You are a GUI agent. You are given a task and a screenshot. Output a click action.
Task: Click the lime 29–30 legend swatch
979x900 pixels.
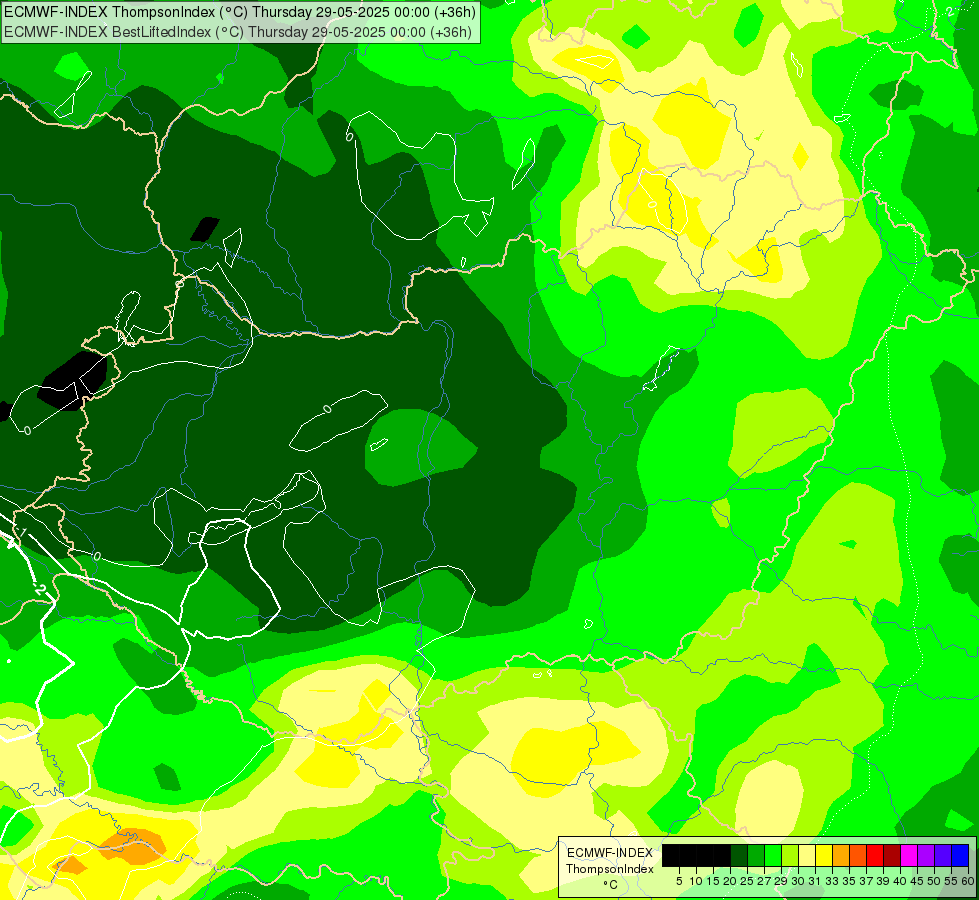790,855
